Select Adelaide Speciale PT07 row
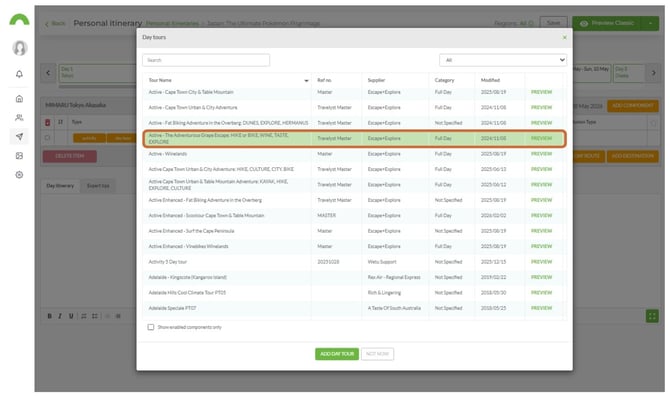 [x=353, y=308]
